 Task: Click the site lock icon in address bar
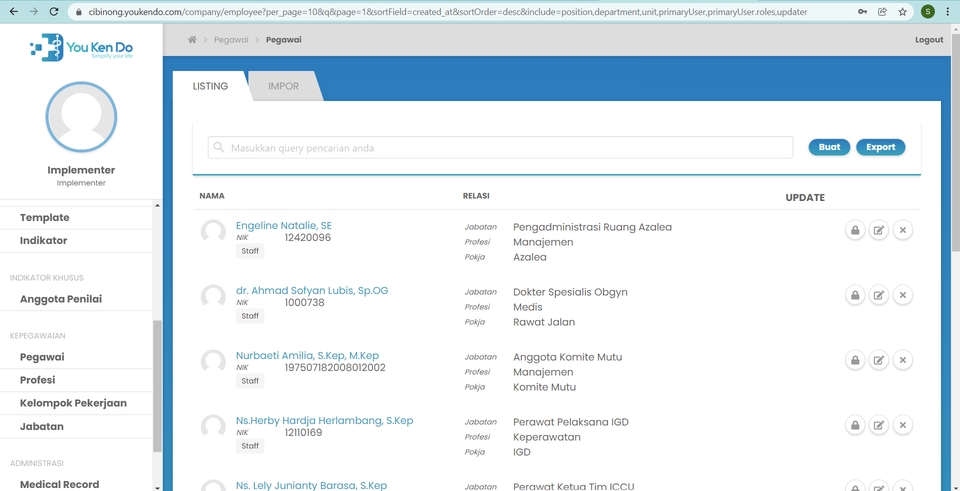click(x=78, y=12)
